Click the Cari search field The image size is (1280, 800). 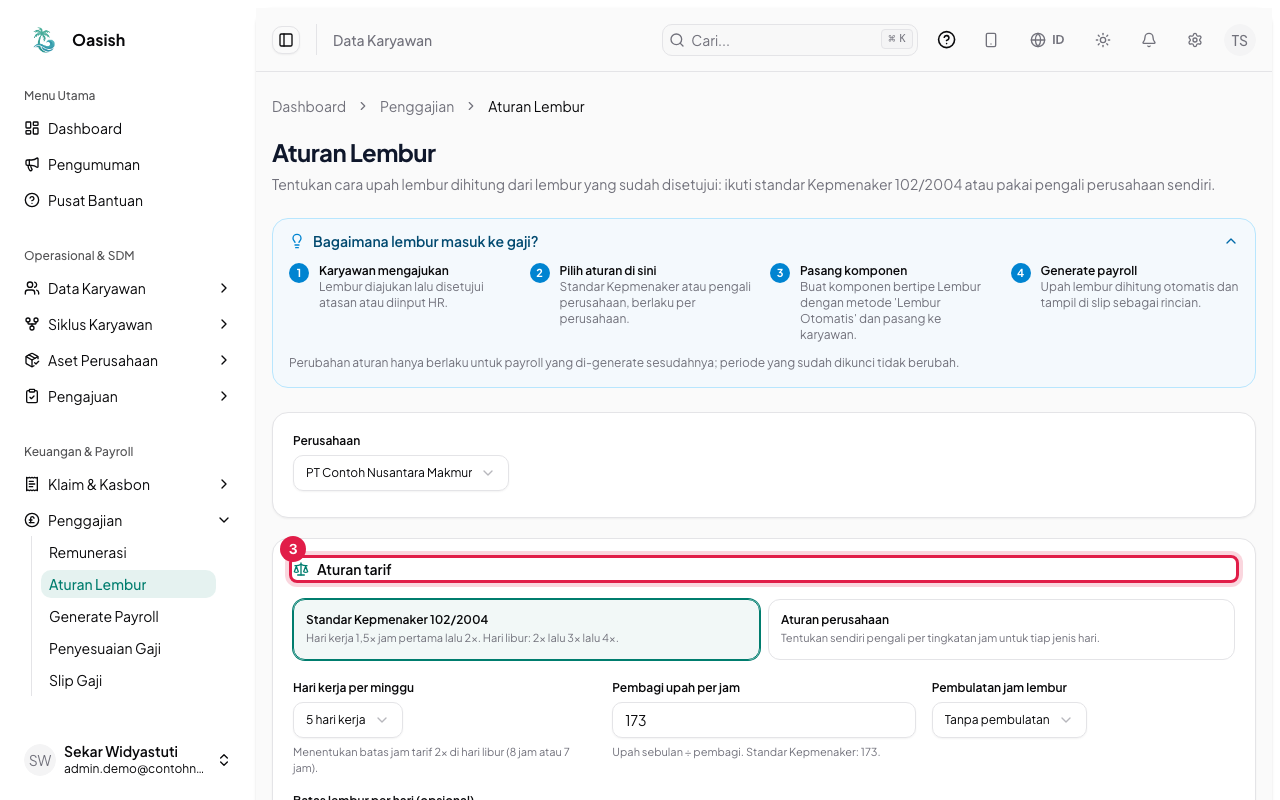(x=790, y=40)
